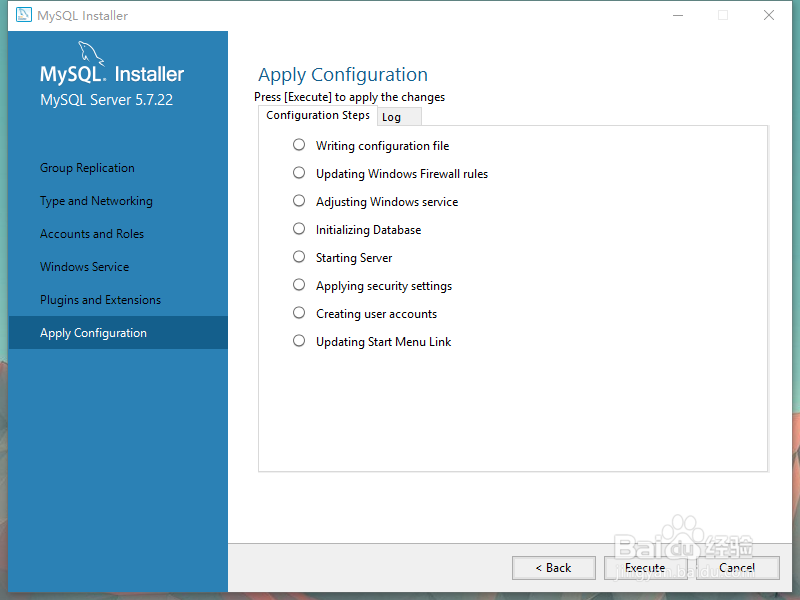Click the 'Applying security settings' label
Viewport: 800px width, 600px height.
click(384, 286)
